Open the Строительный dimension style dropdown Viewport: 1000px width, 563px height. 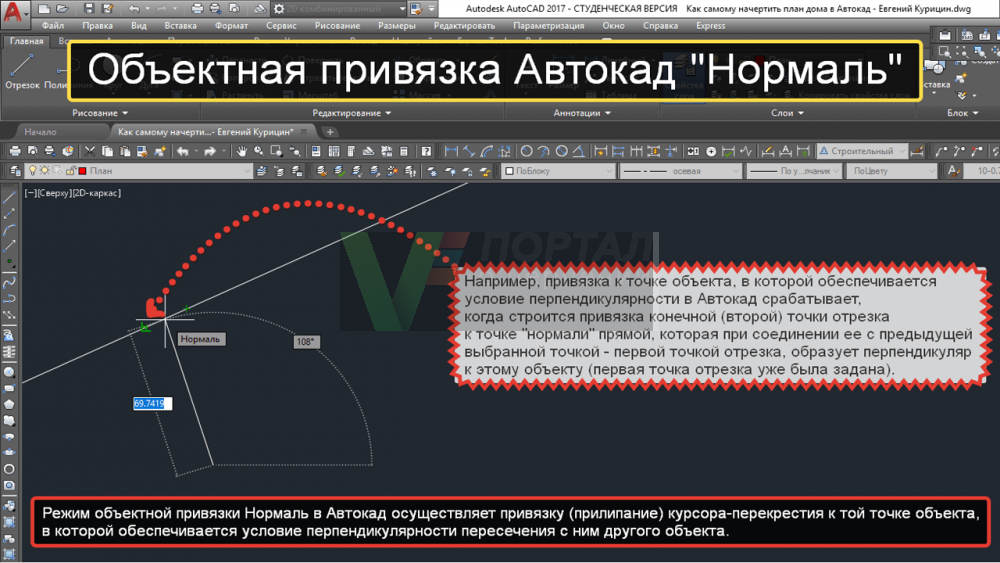tap(862, 151)
